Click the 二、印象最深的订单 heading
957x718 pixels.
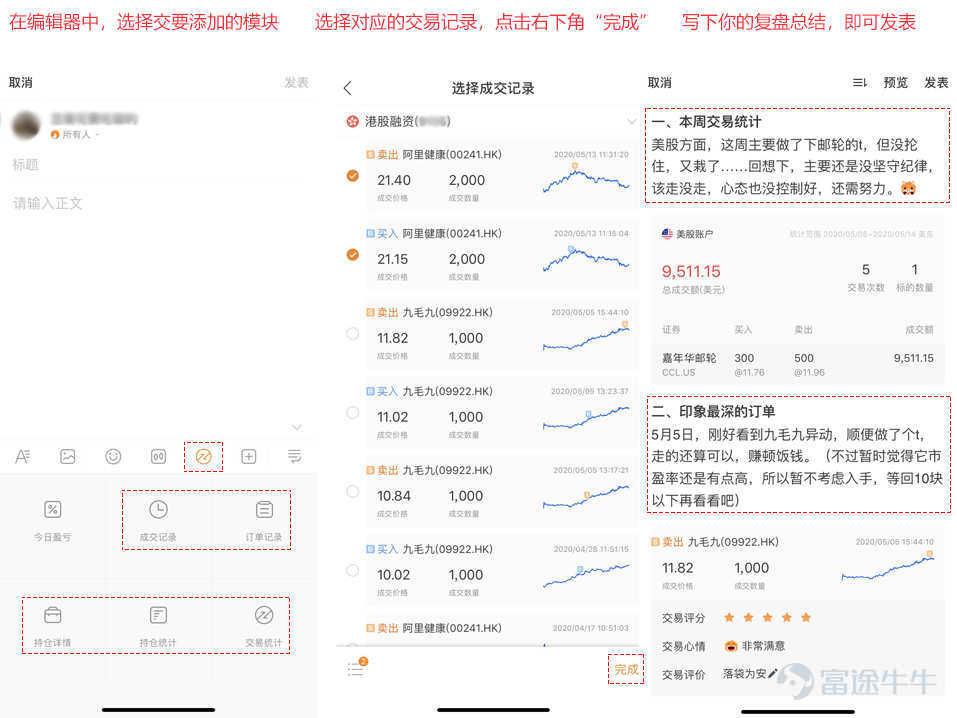click(713, 412)
